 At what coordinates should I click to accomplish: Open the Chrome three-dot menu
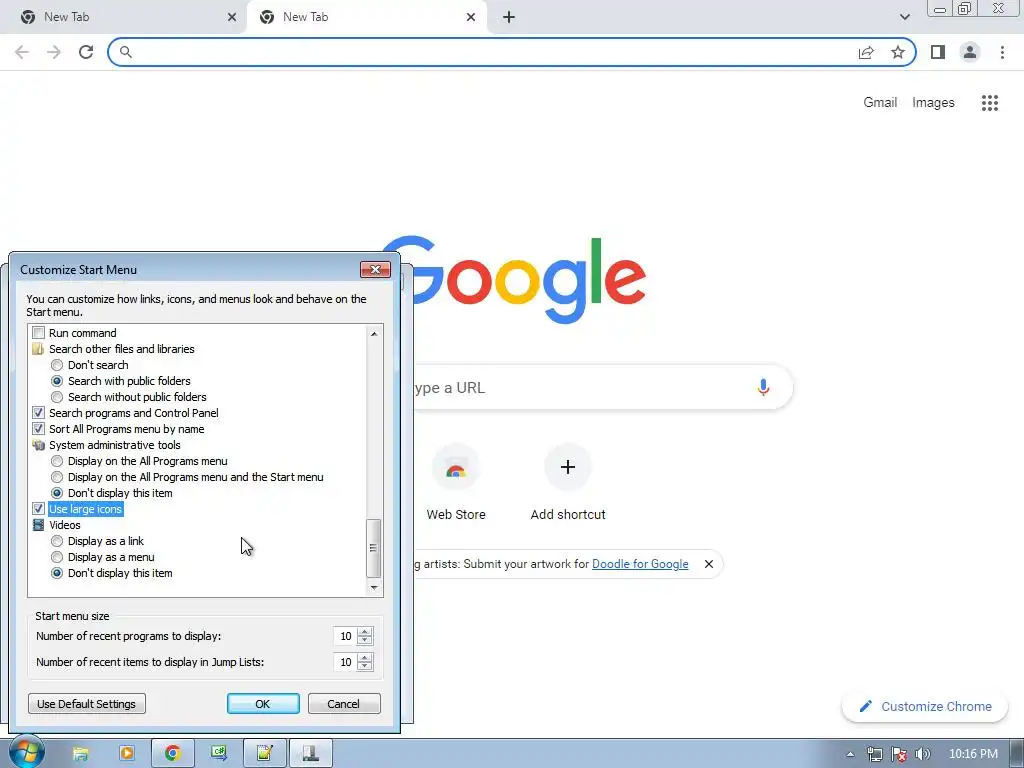(1002, 52)
